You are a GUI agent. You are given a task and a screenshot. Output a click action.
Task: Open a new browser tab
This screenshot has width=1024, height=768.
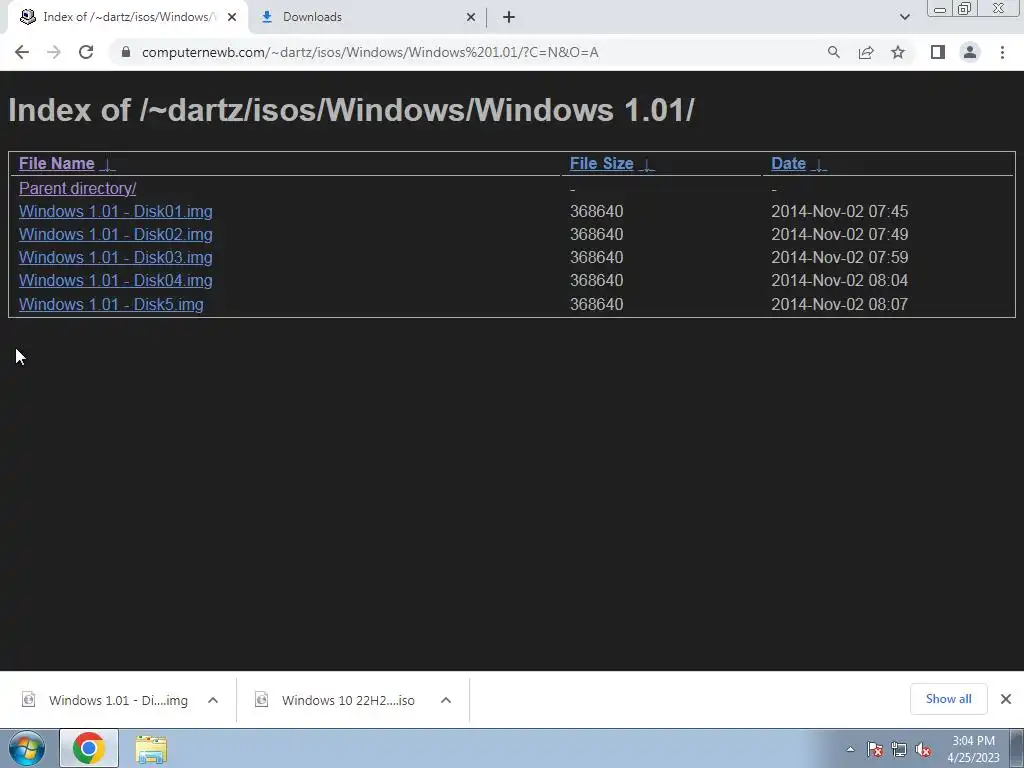pyautogui.click(x=509, y=17)
